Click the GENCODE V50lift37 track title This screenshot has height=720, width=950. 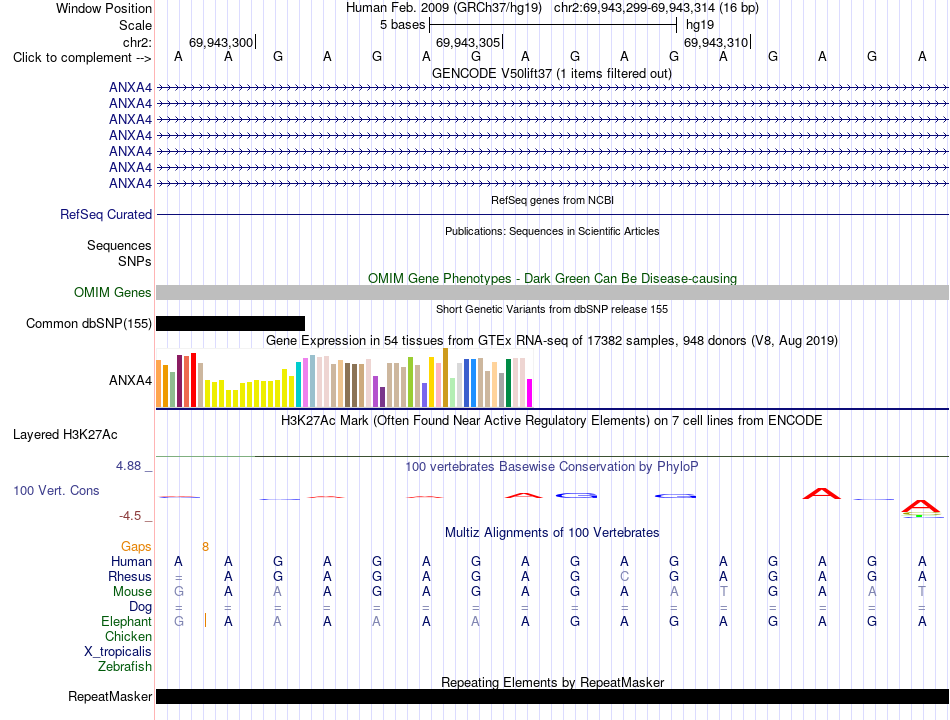[x=552, y=74]
